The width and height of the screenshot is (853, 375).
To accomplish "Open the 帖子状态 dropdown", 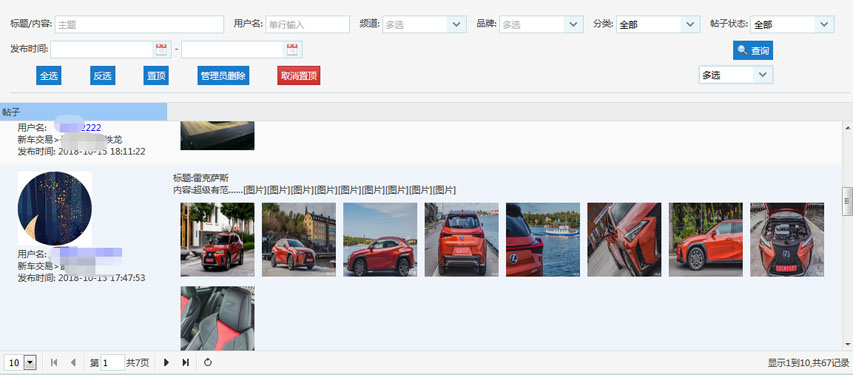I will pyautogui.click(x=825, y=24).
